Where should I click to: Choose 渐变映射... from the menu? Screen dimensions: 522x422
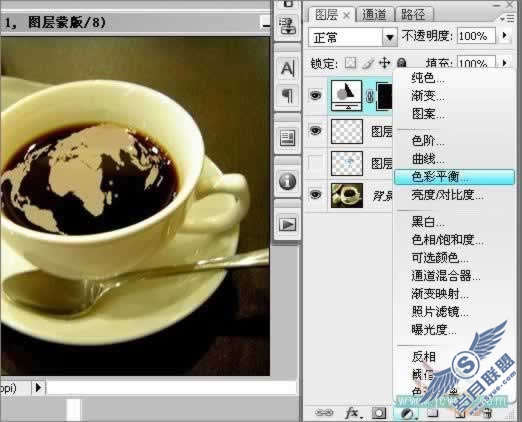[440, 294]
